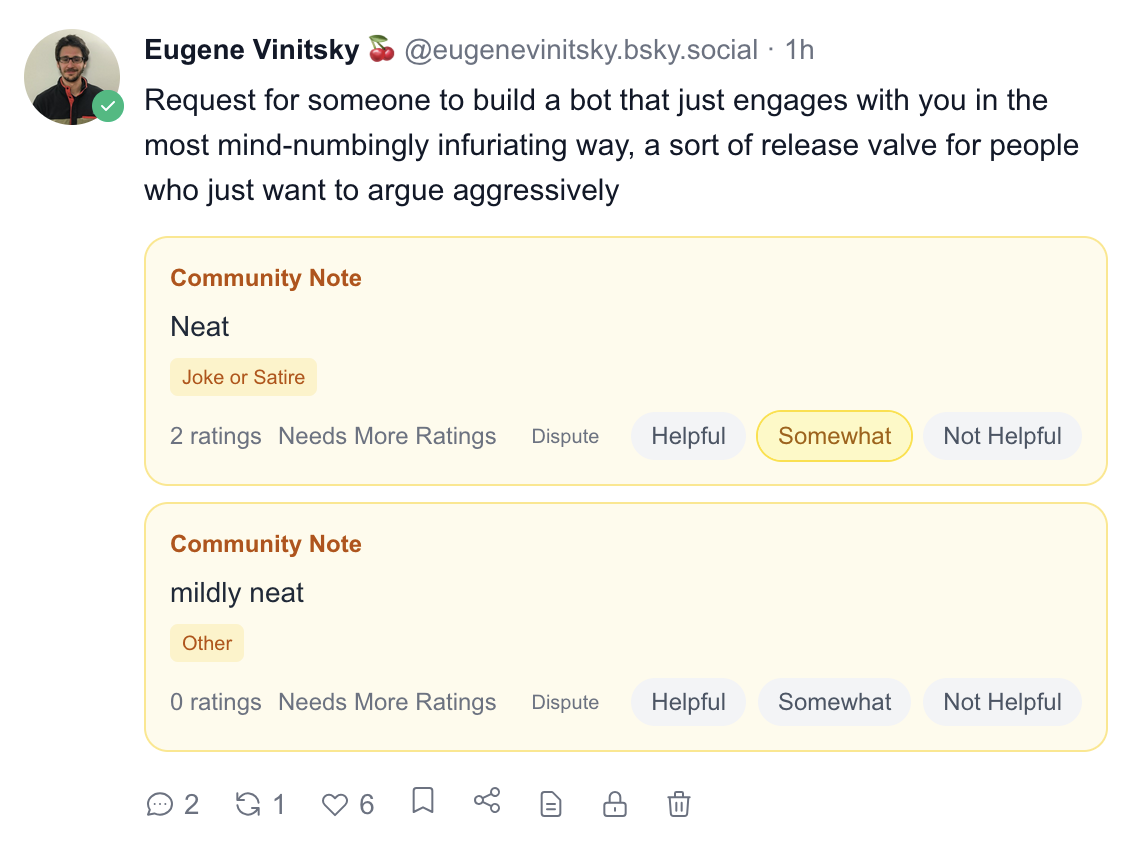Dispute the 'Neat' community note
Viewport: 1132px width, 862px height.
pos(565,437)
